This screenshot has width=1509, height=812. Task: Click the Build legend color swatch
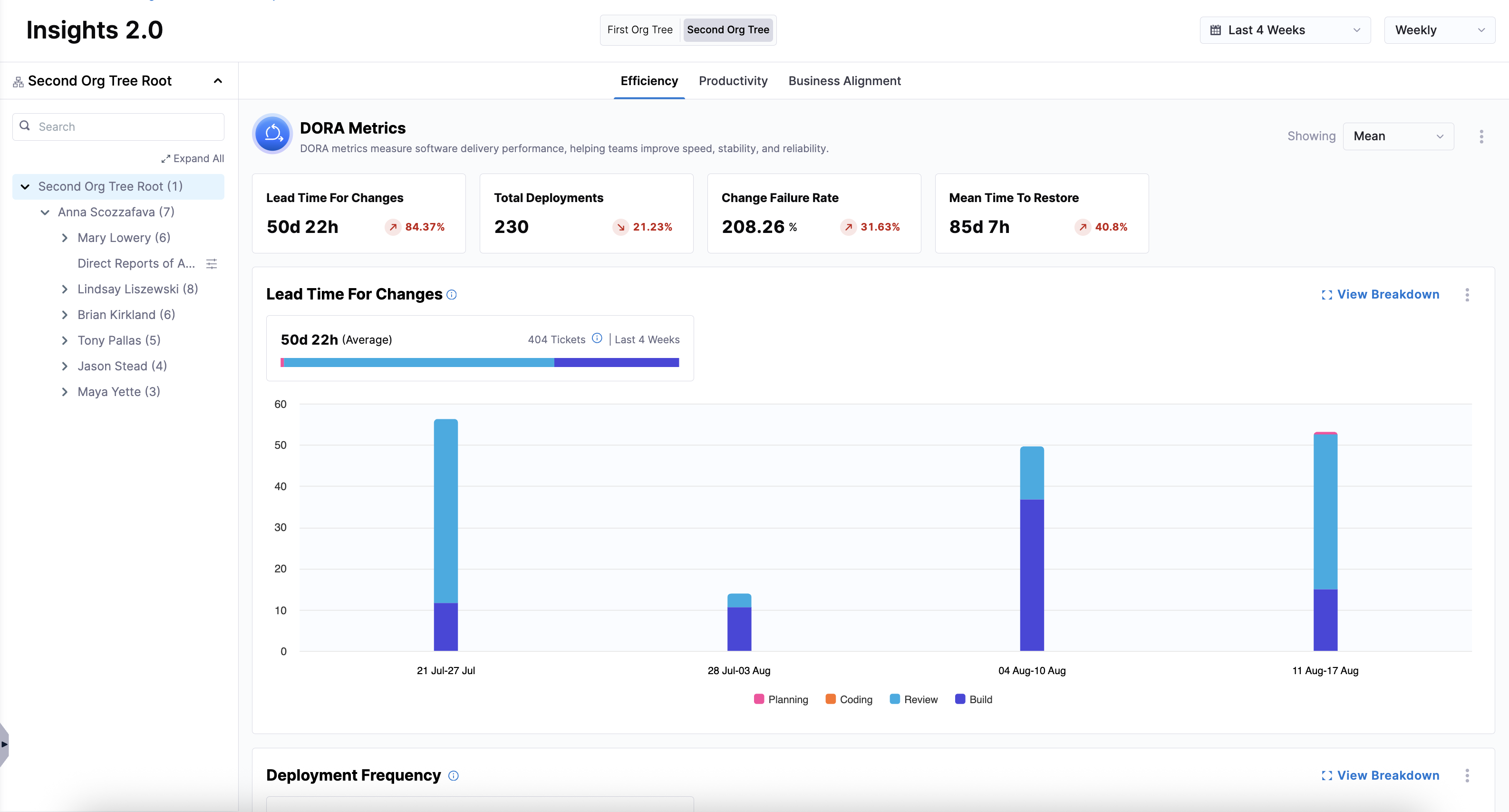tap(959, 699)
